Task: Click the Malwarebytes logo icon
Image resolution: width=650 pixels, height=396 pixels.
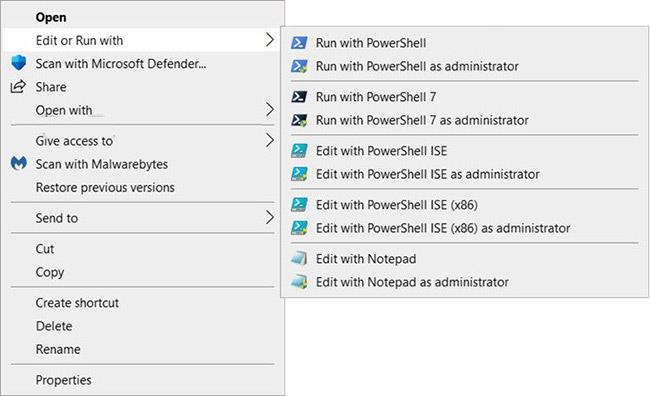Action: pos(19,163)
